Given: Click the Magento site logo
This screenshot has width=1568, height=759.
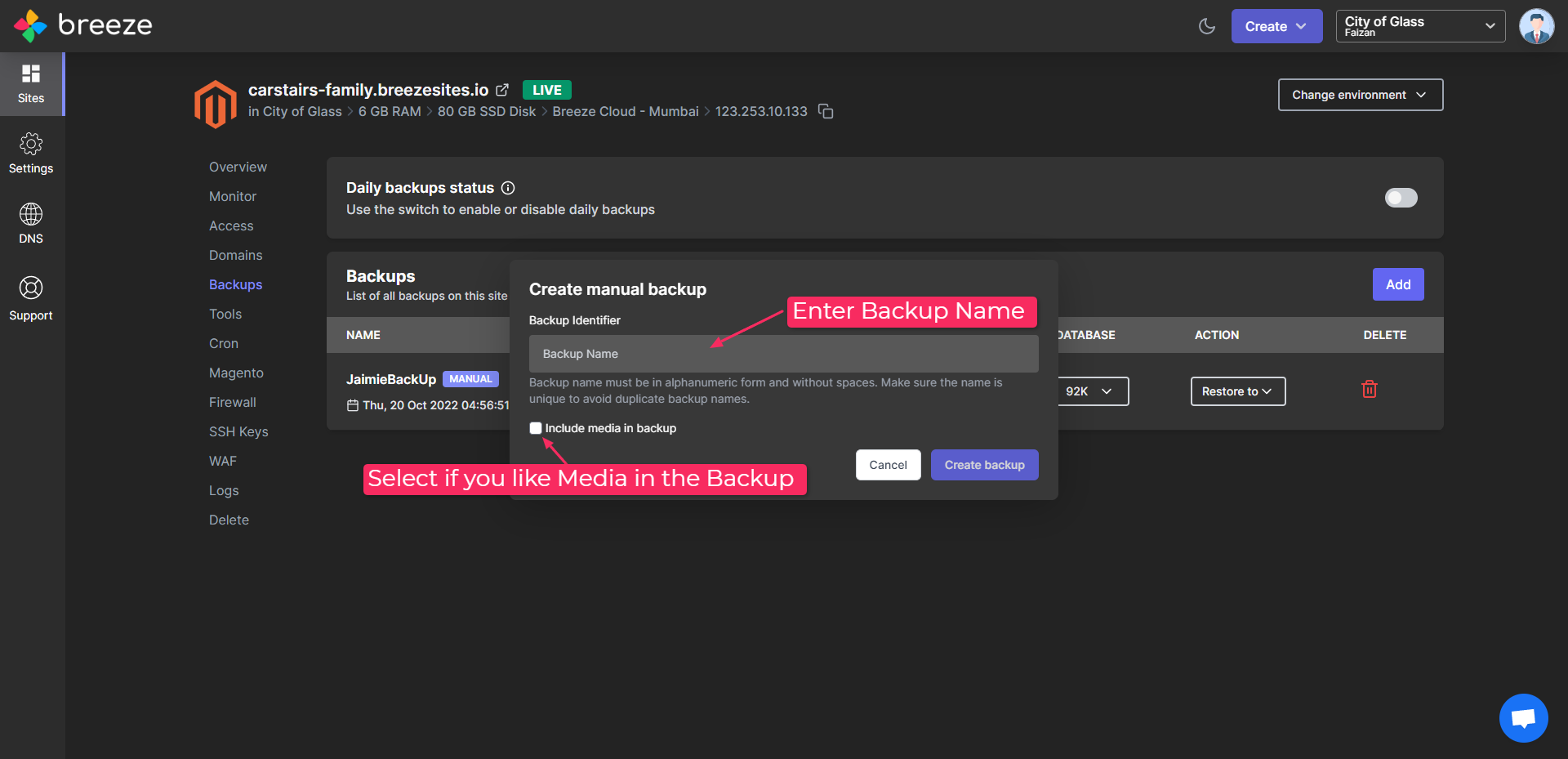Looking at the screenshot, I should pos(216,104).
